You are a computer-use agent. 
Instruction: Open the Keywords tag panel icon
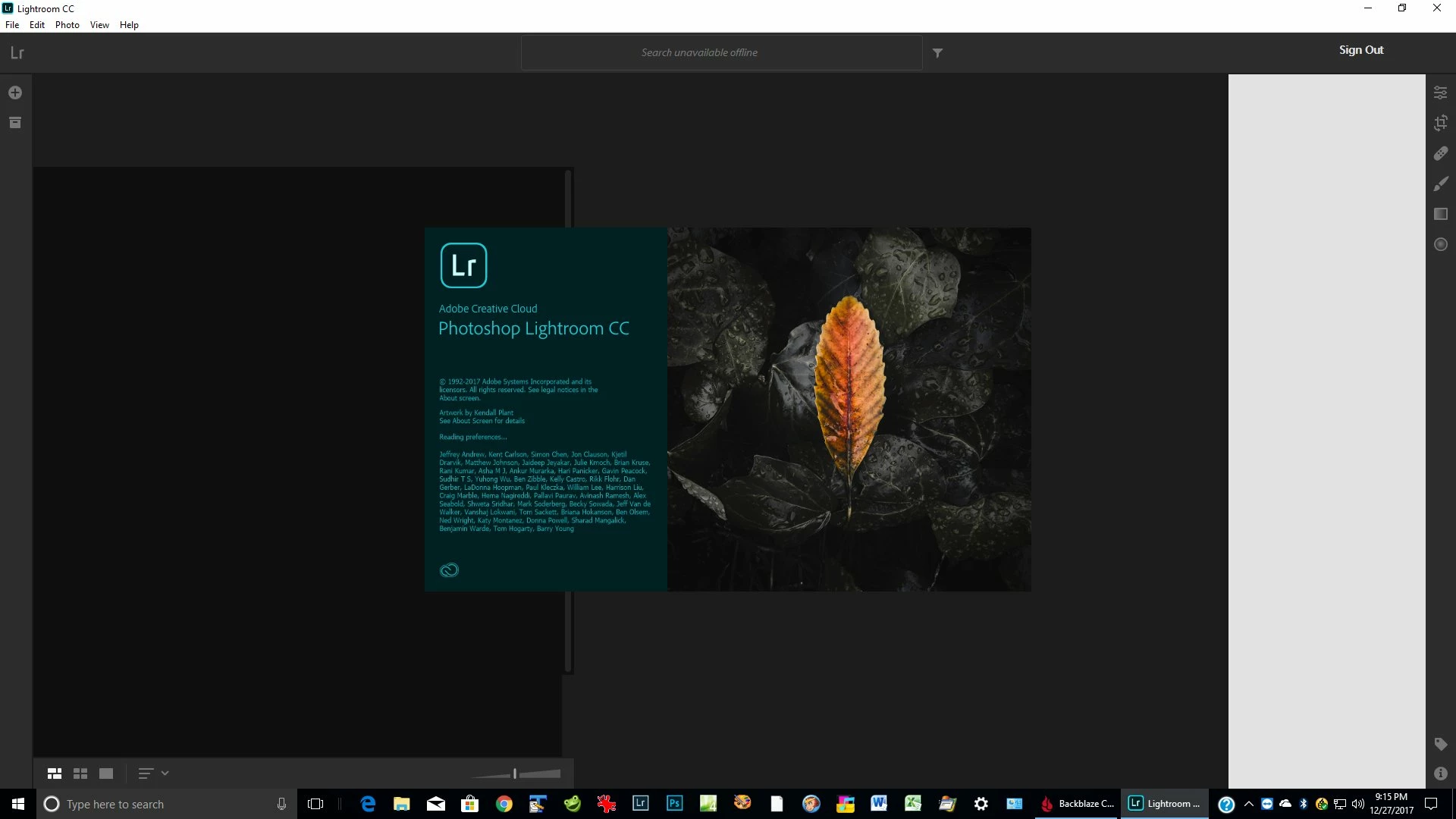pos(1440,744)
